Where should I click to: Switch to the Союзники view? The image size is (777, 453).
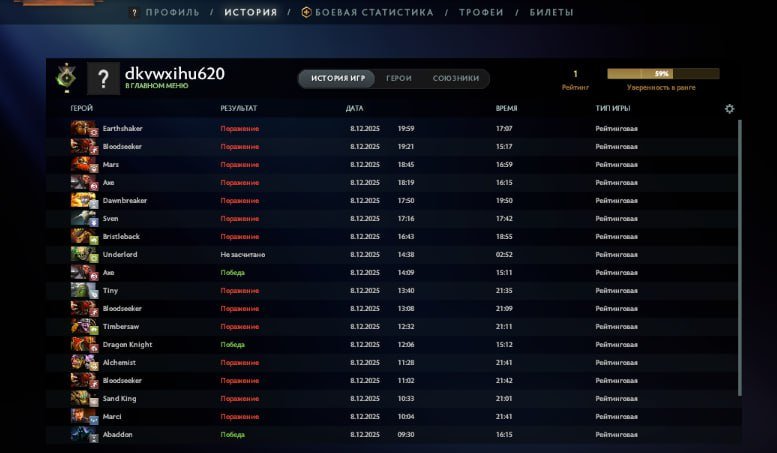click(x=456, y=78)
